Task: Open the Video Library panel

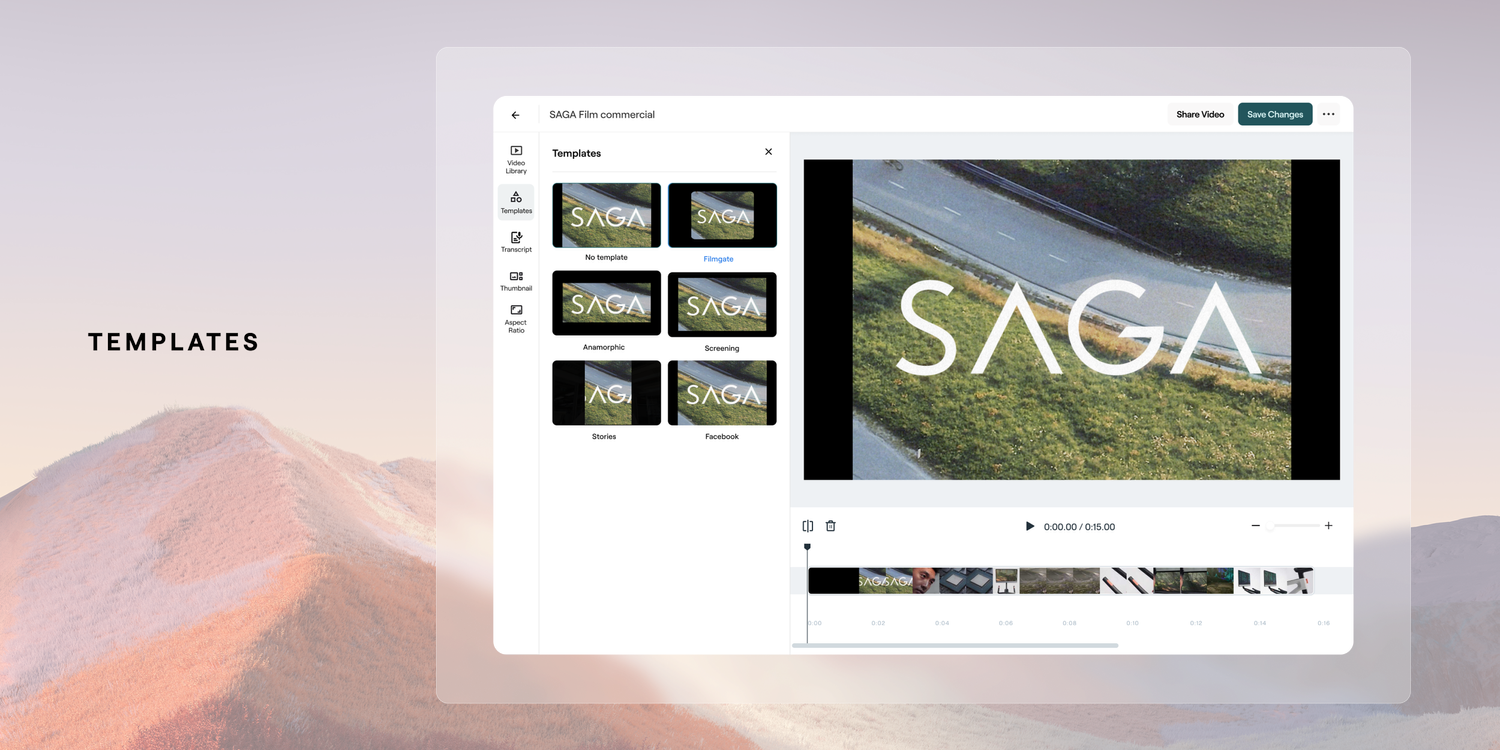Action: 516,160
